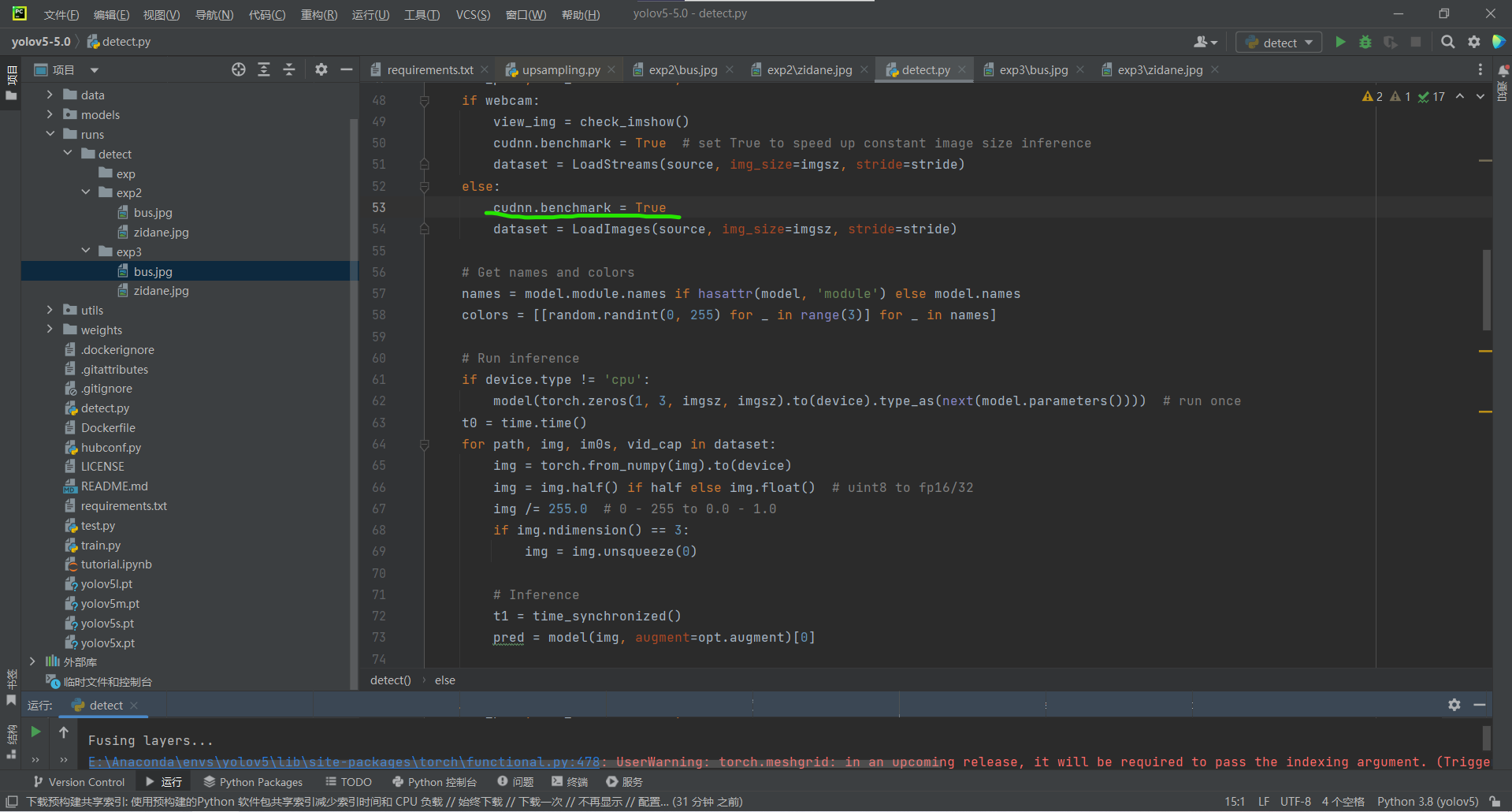Image resolution: width=1512 pixels, height=812 pixels.
Task: Select train.py in project tree
Action: [101, 546]
